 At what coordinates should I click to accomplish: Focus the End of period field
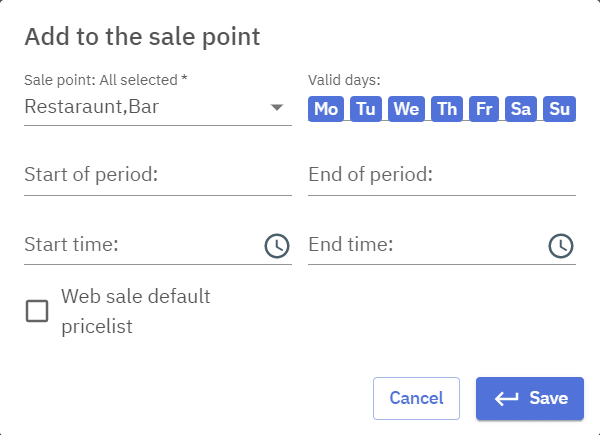click(x=441, y=175)
